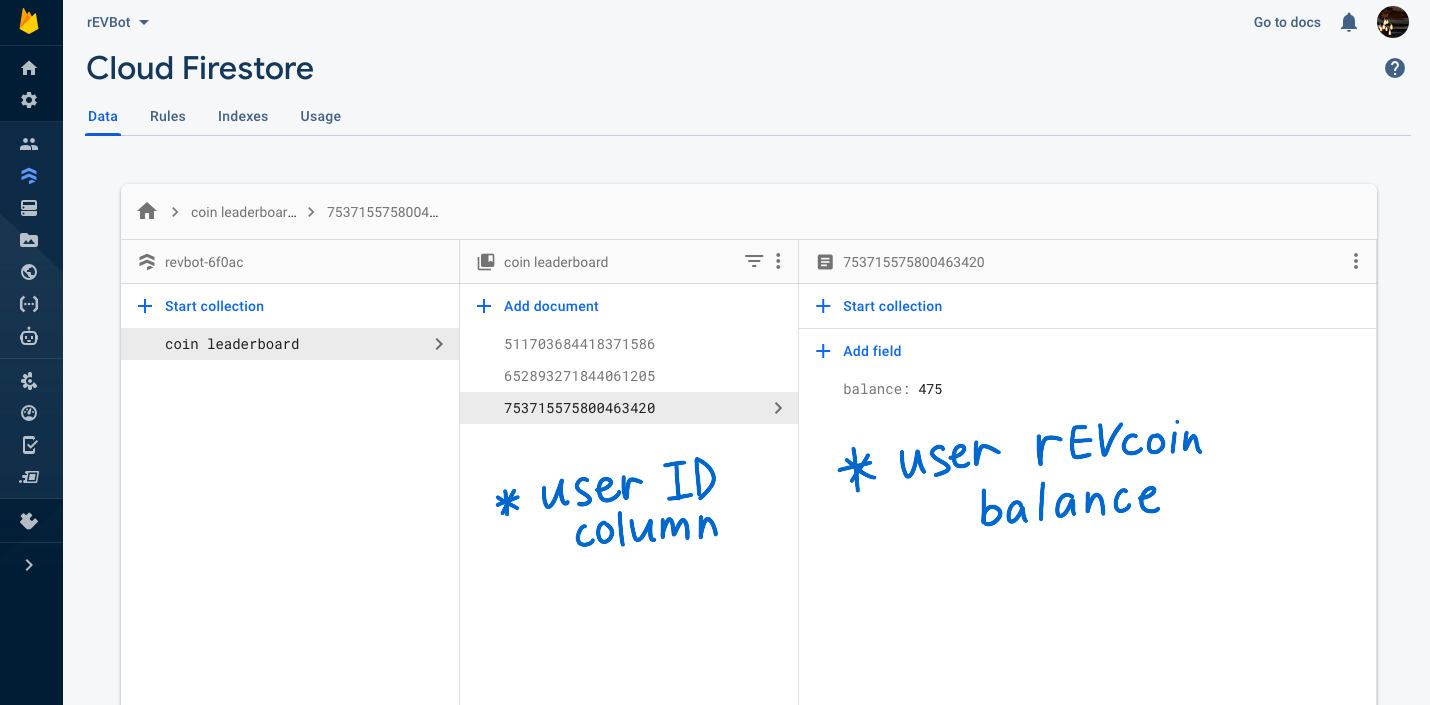Open Hosting globe icon in sidebar
1430x705 pixels.
pos(29,272)
